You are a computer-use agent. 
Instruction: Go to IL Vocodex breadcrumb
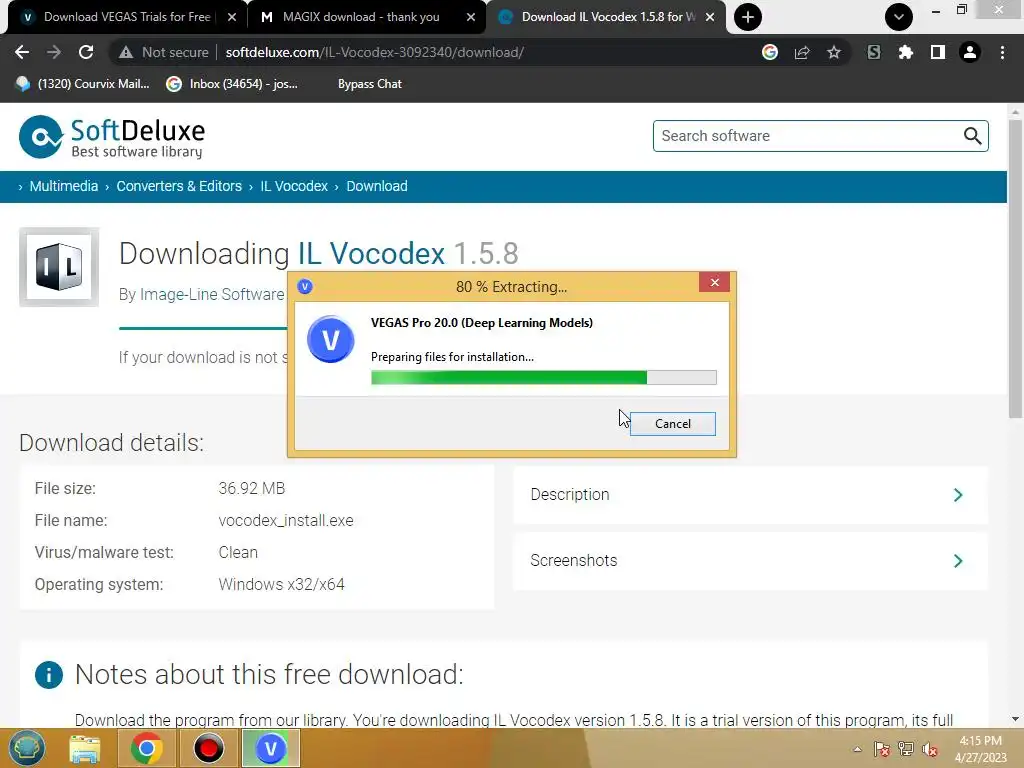point(294,186)
